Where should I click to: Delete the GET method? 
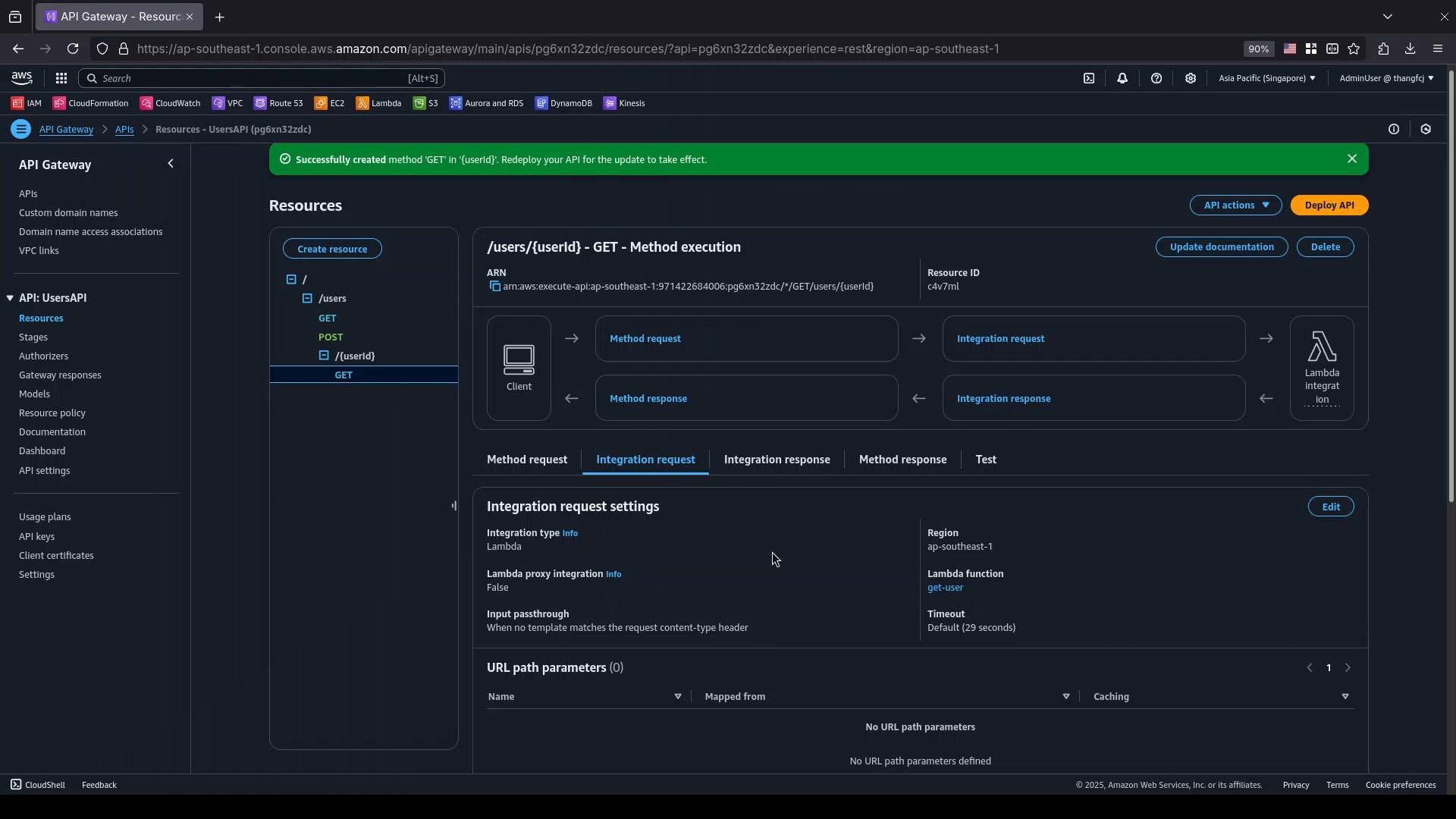tap(1325, 247)
